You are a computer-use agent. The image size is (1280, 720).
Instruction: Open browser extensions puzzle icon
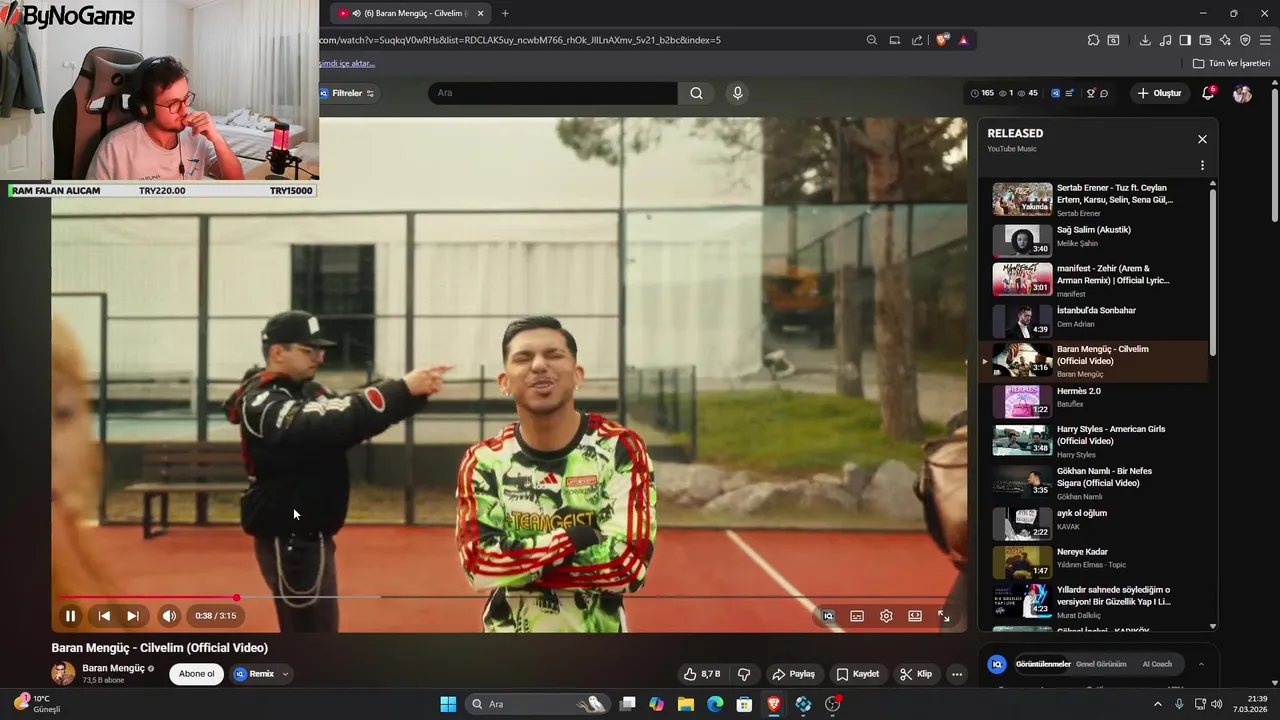(x=1093, y=40)
